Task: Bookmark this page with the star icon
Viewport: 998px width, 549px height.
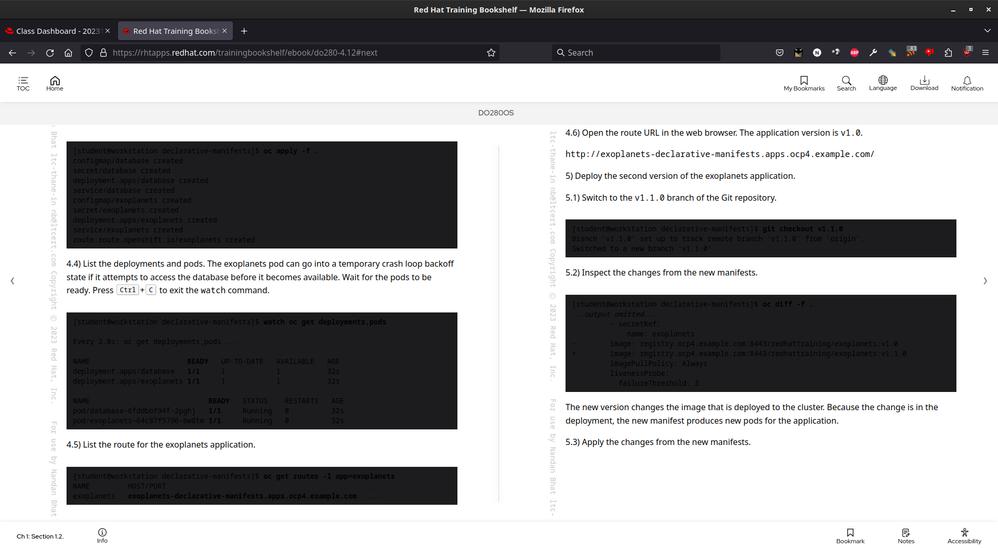Action: tap(491, 53)
